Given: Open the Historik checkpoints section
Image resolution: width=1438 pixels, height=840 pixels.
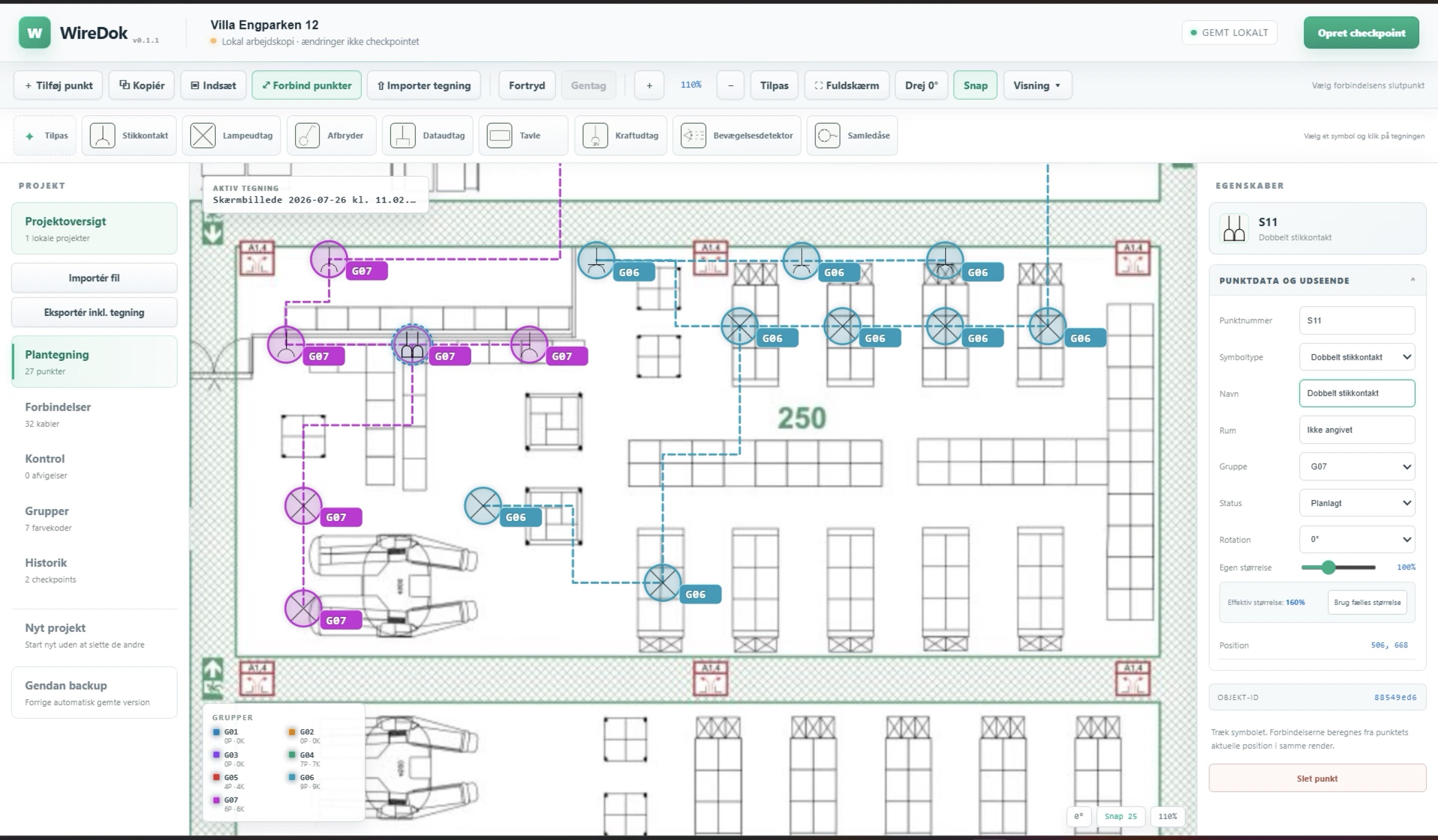Looking at the screenshot, I should (x=94, y=570).
